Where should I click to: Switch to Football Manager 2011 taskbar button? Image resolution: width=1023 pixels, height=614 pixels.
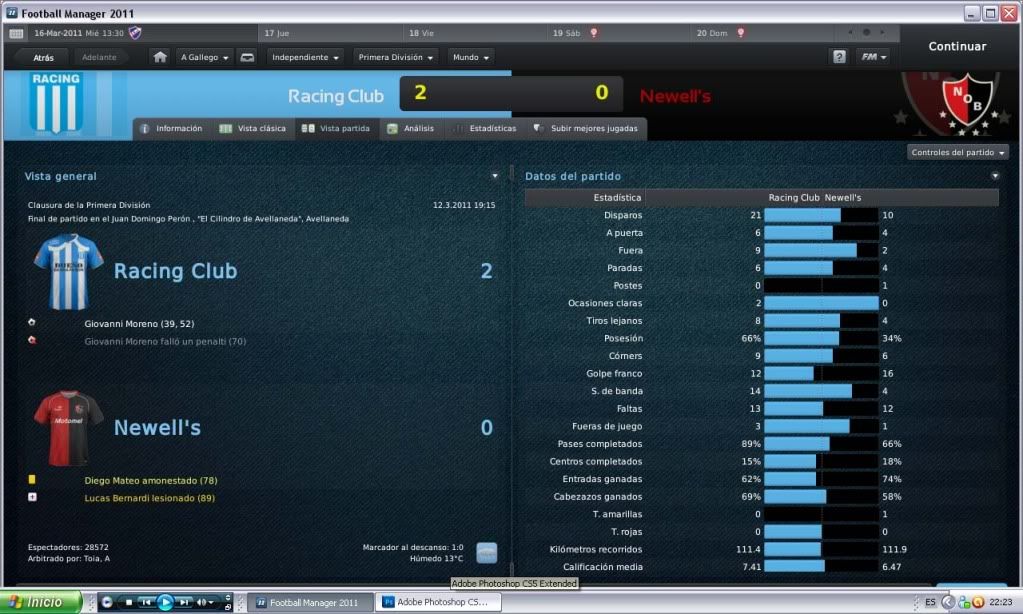click(x=312, y=602)
